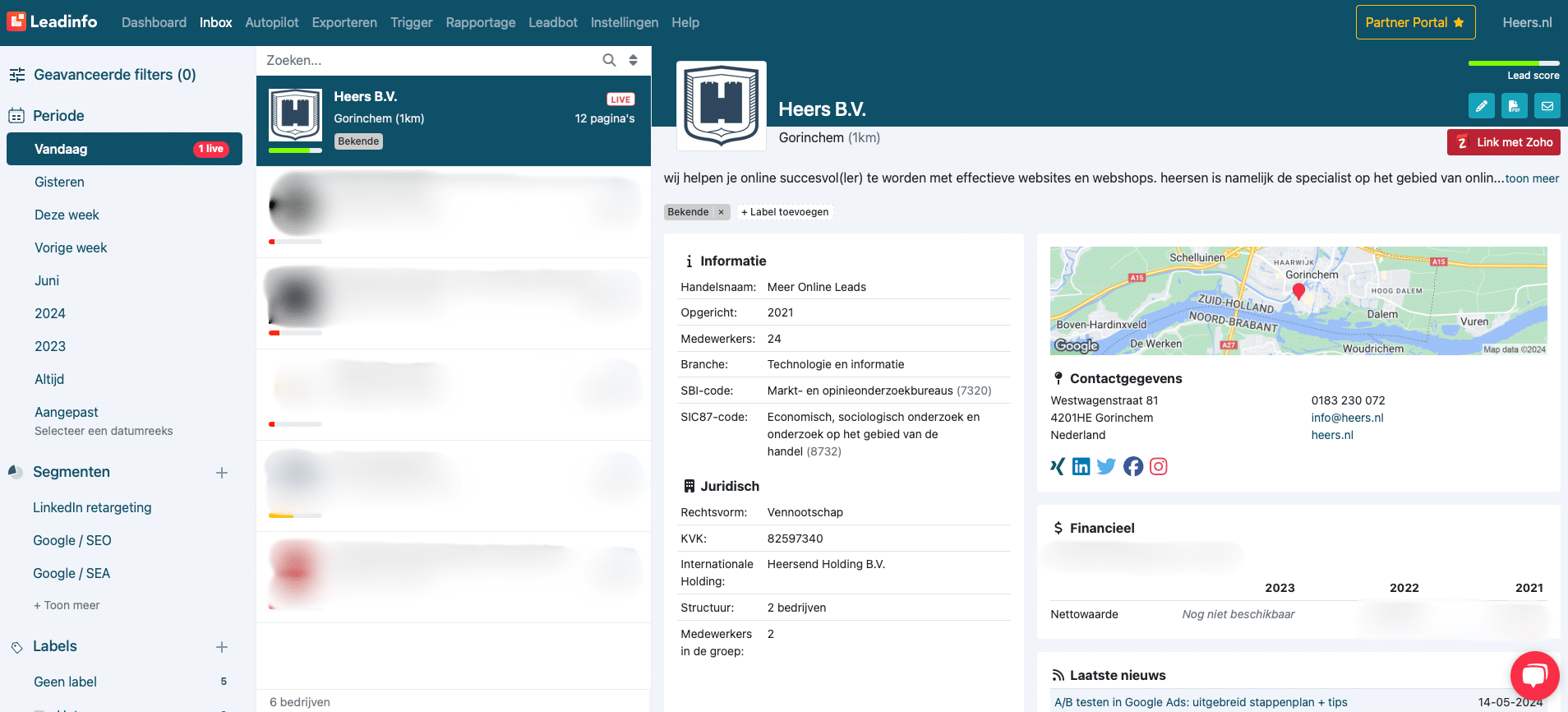
Task: Click the Segmenten pie chart icon
Action: pyautogui.click(x=16, y=472)
